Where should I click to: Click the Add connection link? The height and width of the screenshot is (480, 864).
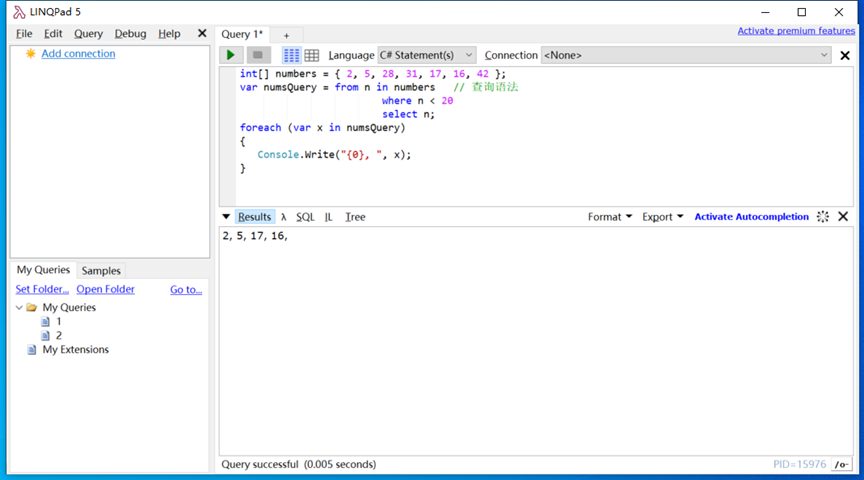[x=78, y=53]
